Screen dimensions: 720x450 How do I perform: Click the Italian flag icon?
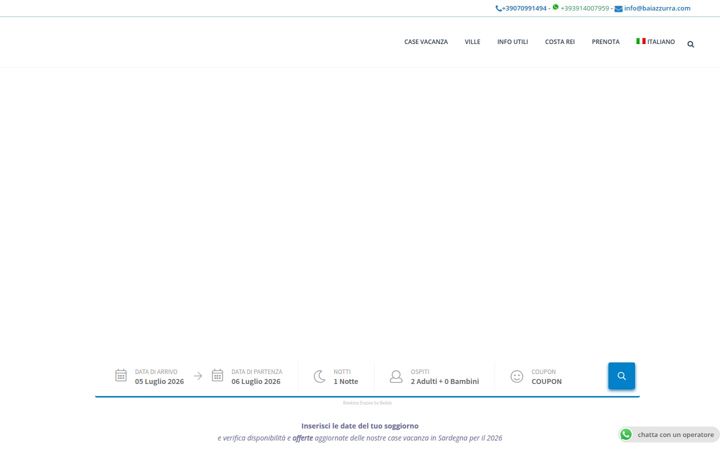pos(641,41)
